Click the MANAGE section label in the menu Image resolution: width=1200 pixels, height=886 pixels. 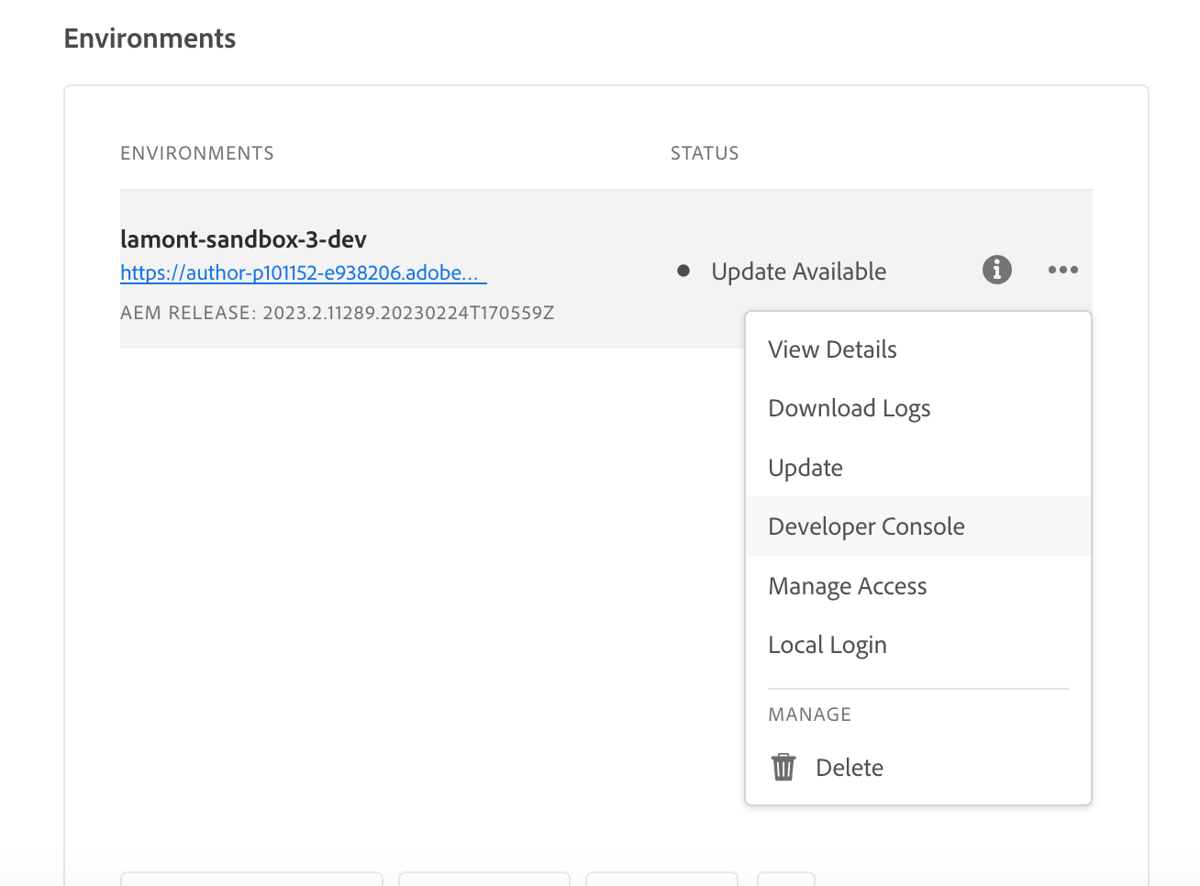pos(810,714)
